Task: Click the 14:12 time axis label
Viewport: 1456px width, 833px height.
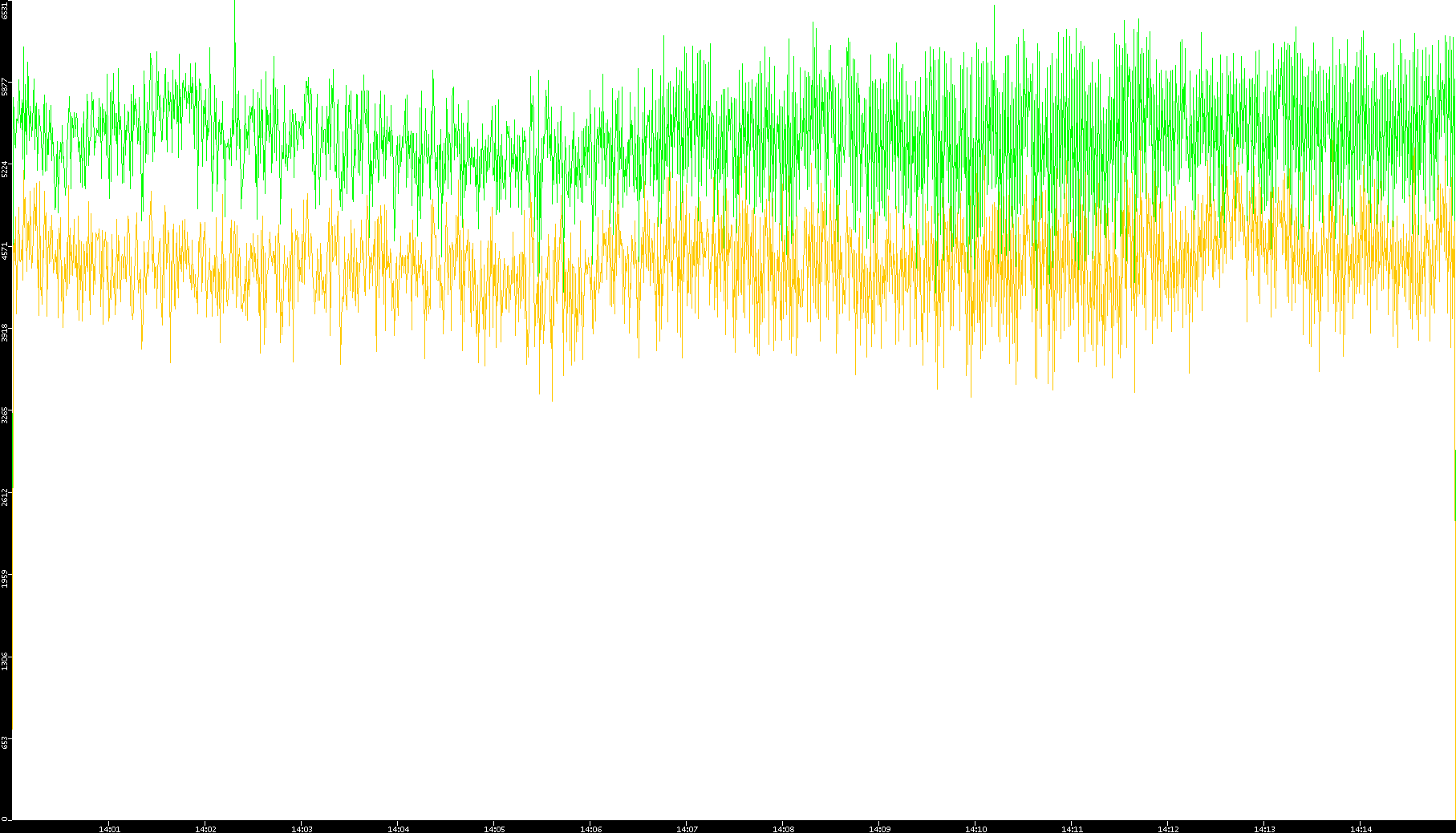Action: pos(1168,829)
